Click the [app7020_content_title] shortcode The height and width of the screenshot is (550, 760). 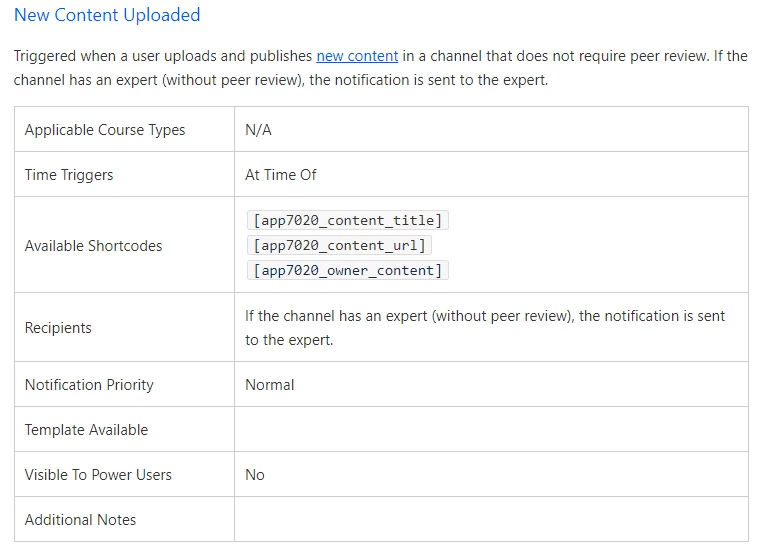pos(347,220)
